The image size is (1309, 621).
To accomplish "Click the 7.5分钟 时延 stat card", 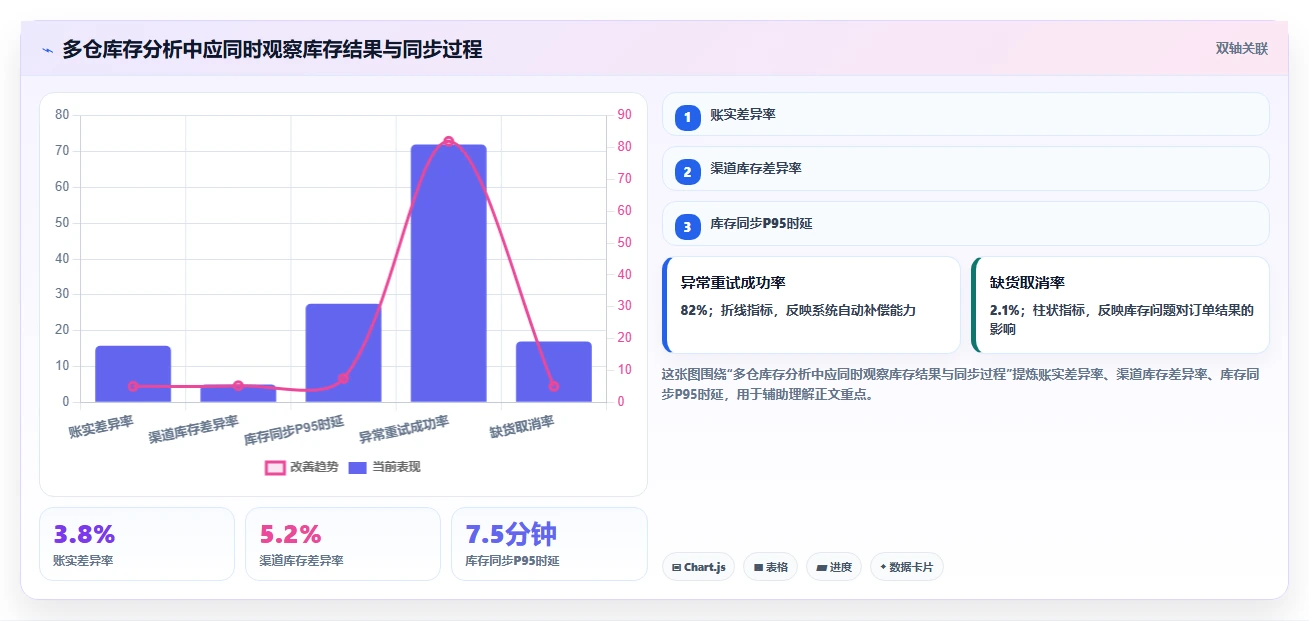I will 549,544.
